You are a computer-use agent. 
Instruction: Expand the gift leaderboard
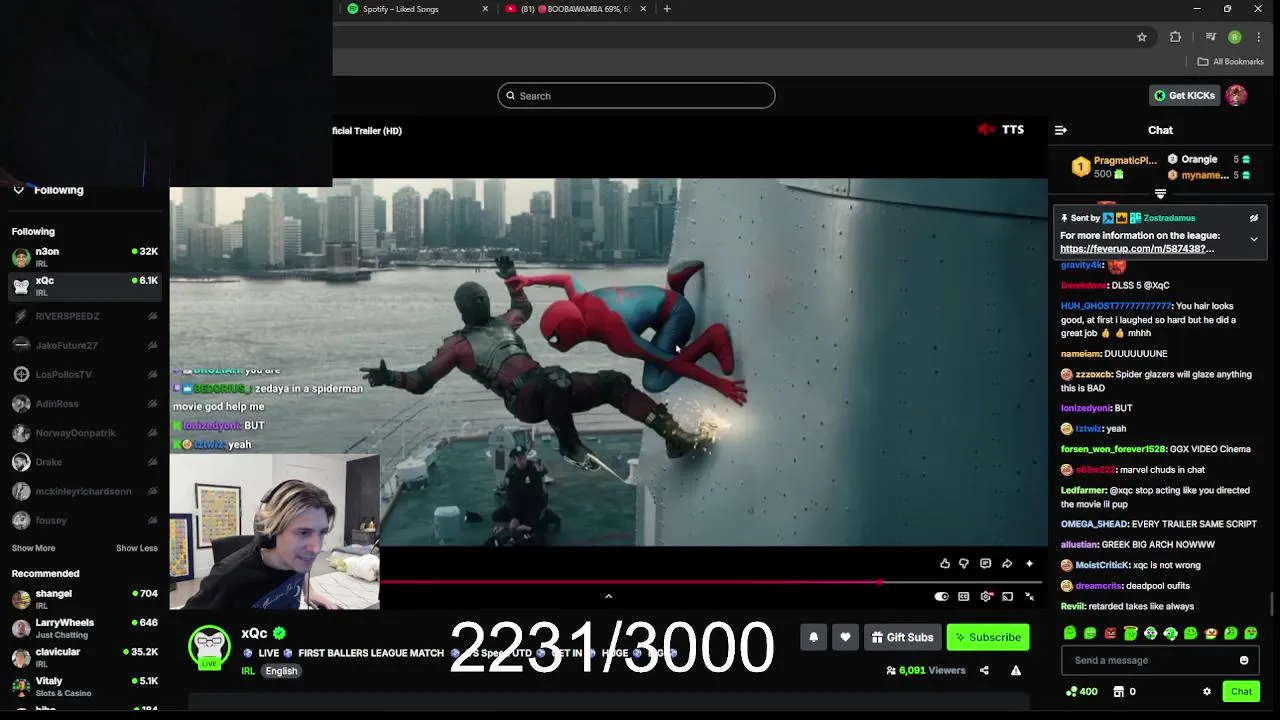coord(1160,194)
